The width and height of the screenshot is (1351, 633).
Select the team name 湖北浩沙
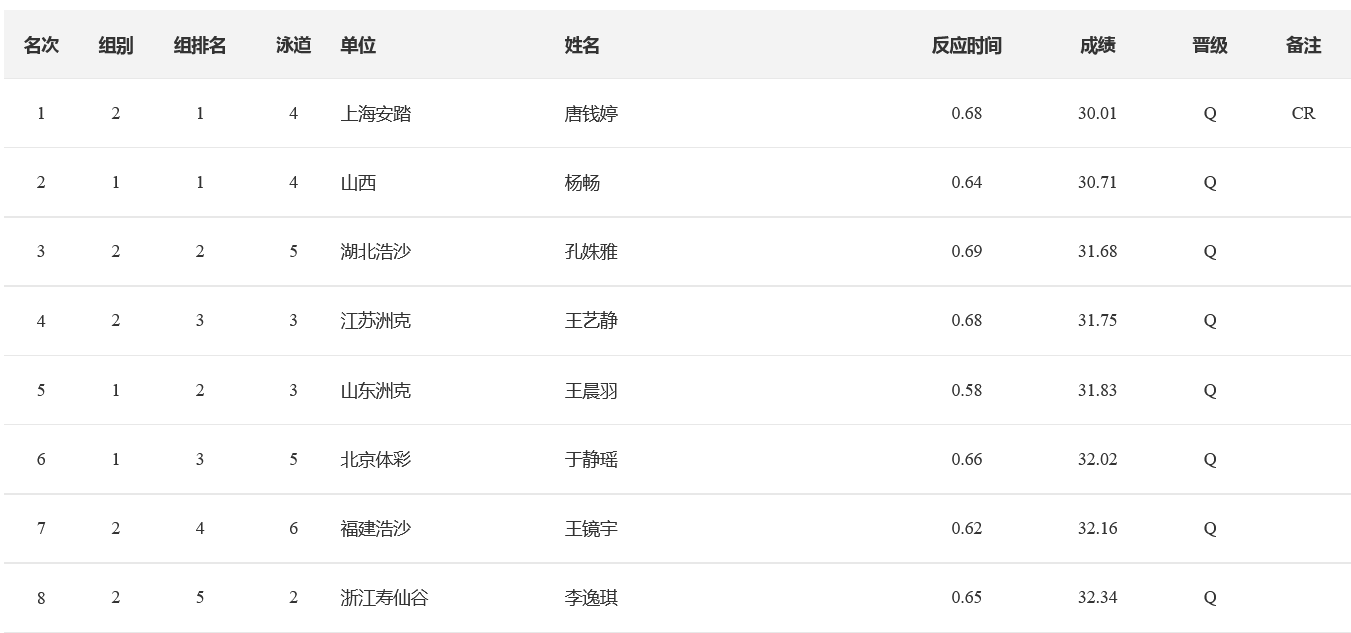[376, 252]
